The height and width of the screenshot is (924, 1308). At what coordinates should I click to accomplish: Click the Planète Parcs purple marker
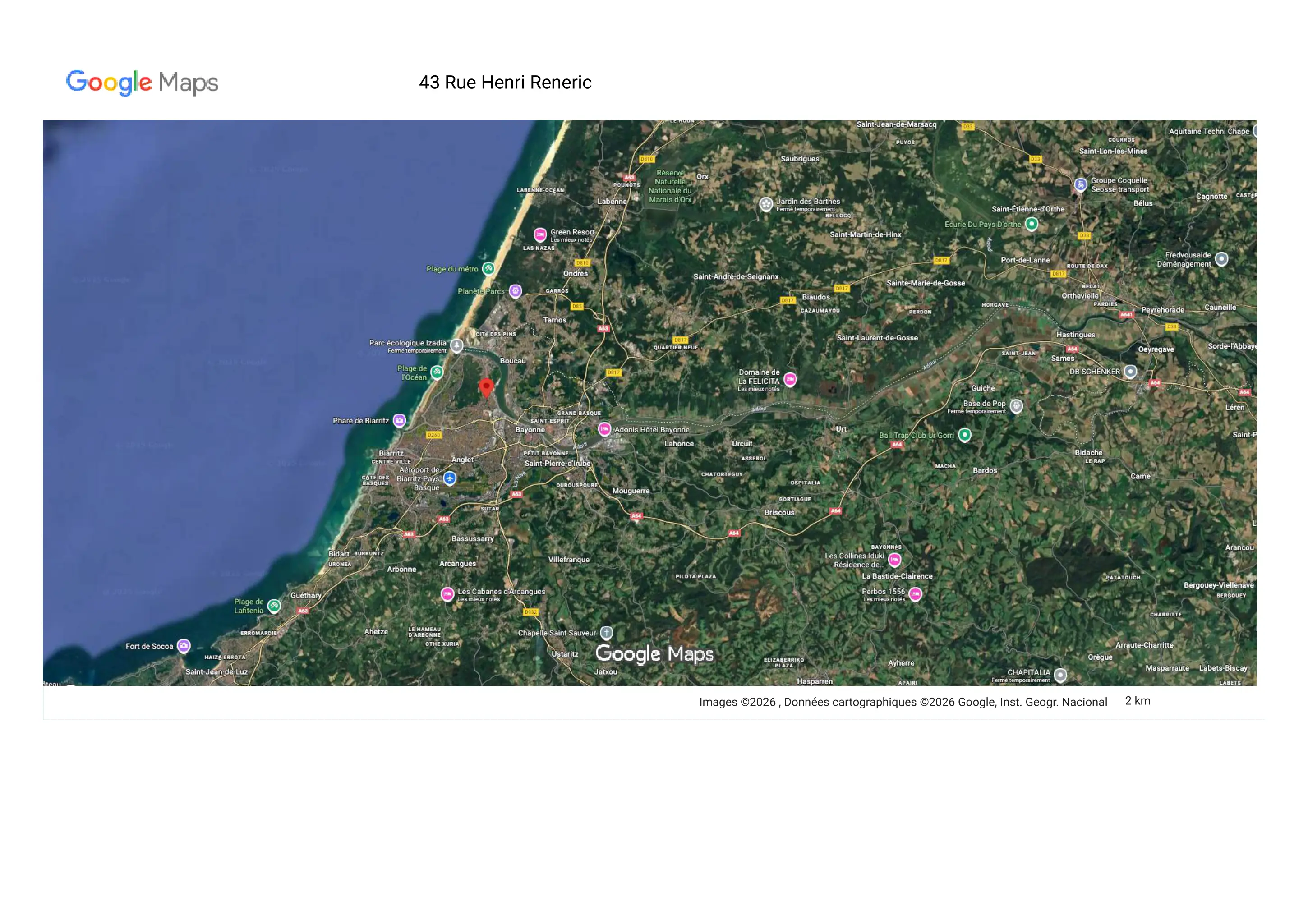click(x=515, y=291)
